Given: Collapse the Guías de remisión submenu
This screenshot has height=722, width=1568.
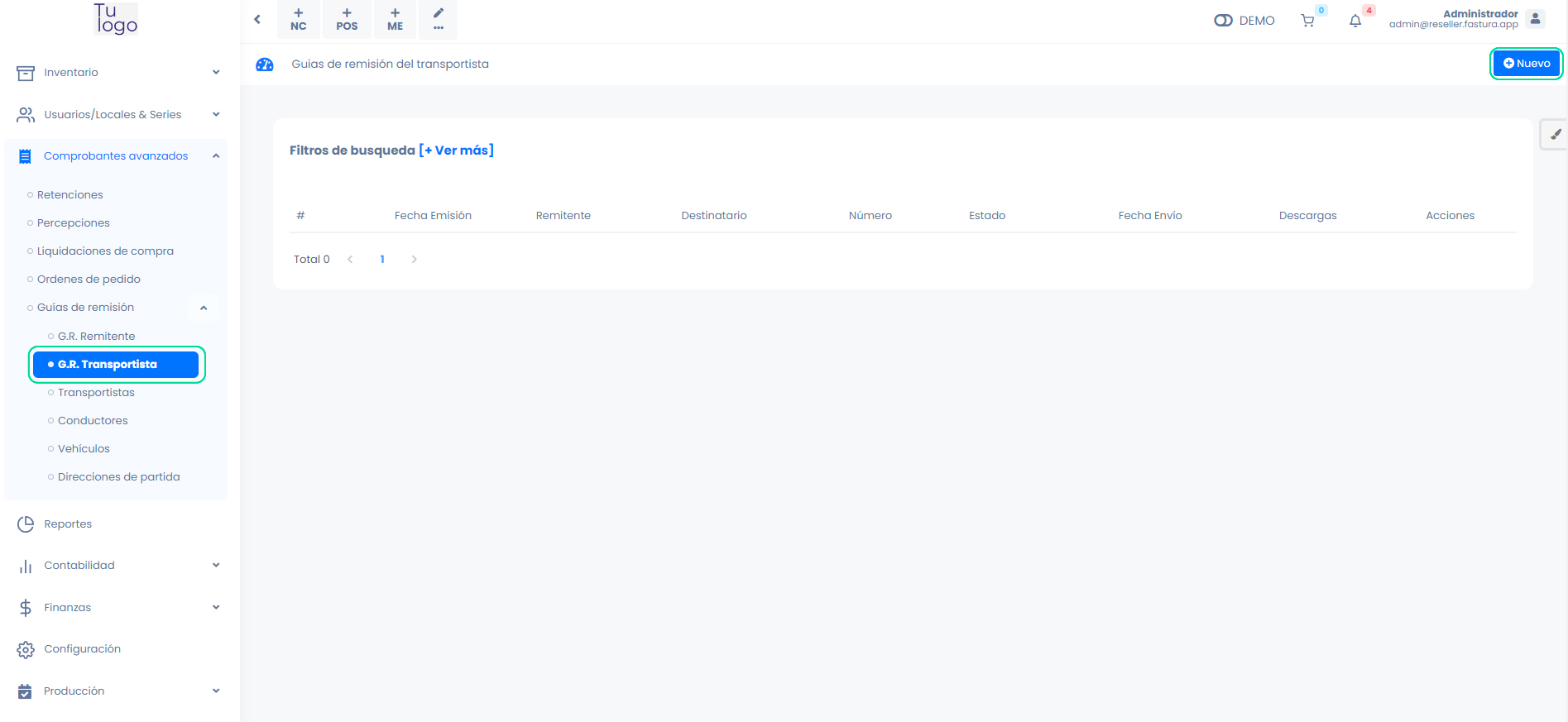Looking at the screenshot, I should (204, 308).
